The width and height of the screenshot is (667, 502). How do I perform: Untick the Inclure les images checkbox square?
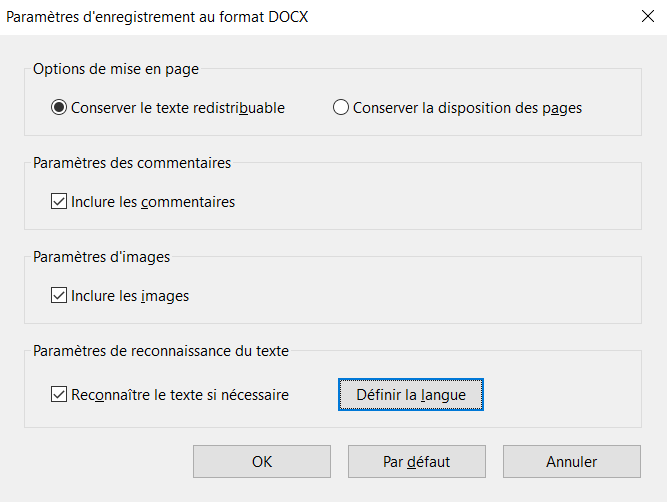click(x=59, y=296)
